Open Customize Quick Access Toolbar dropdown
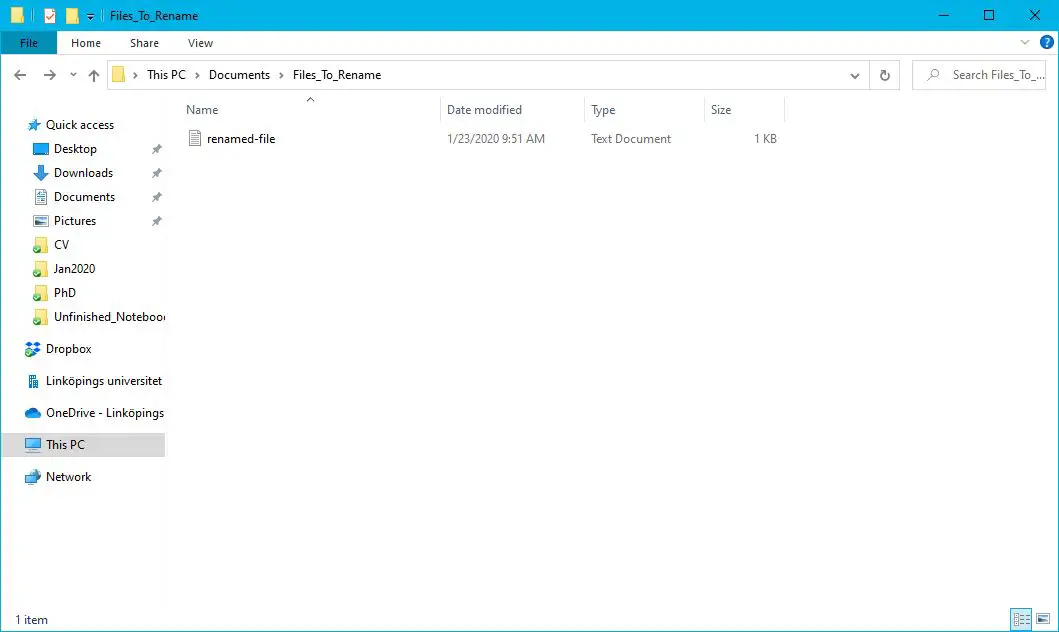 point(90,16)
